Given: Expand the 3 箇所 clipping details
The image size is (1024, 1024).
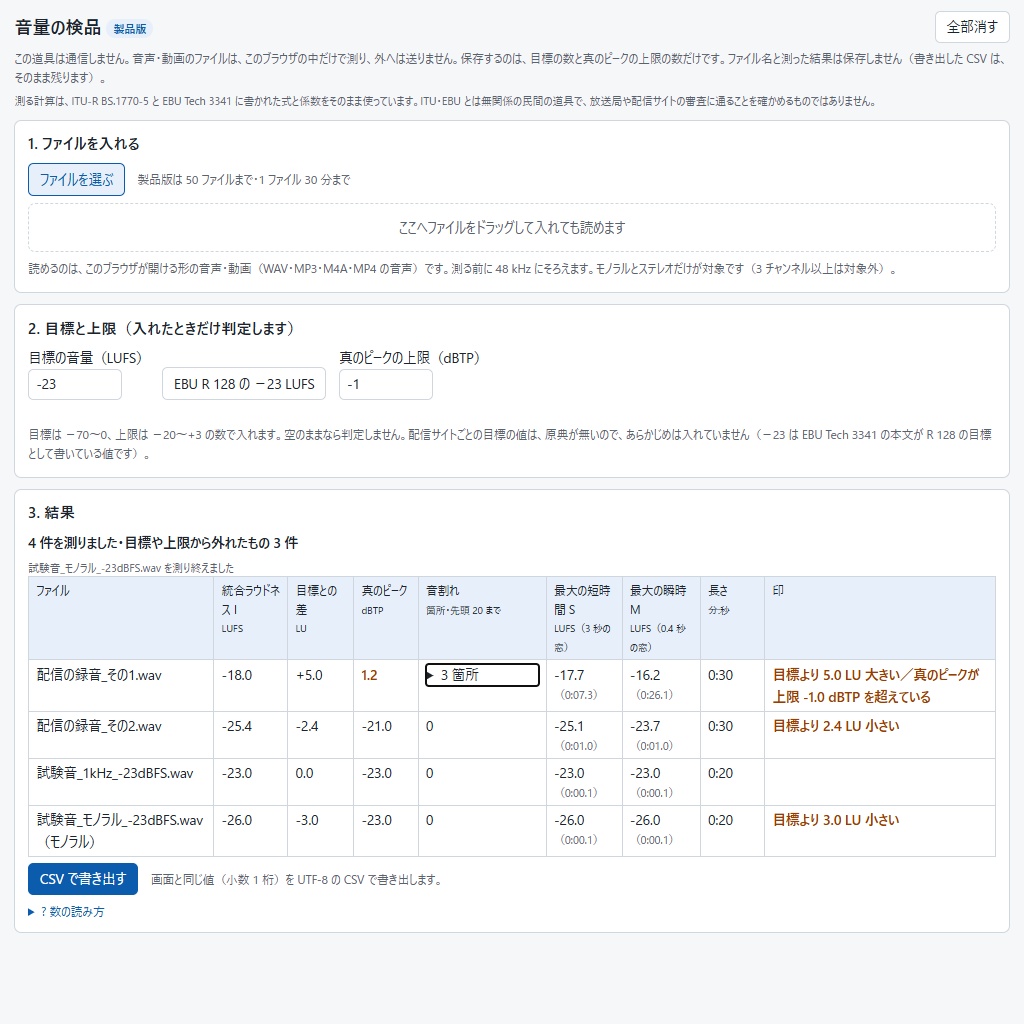Looking at the screenshot, I should point(482,675).
